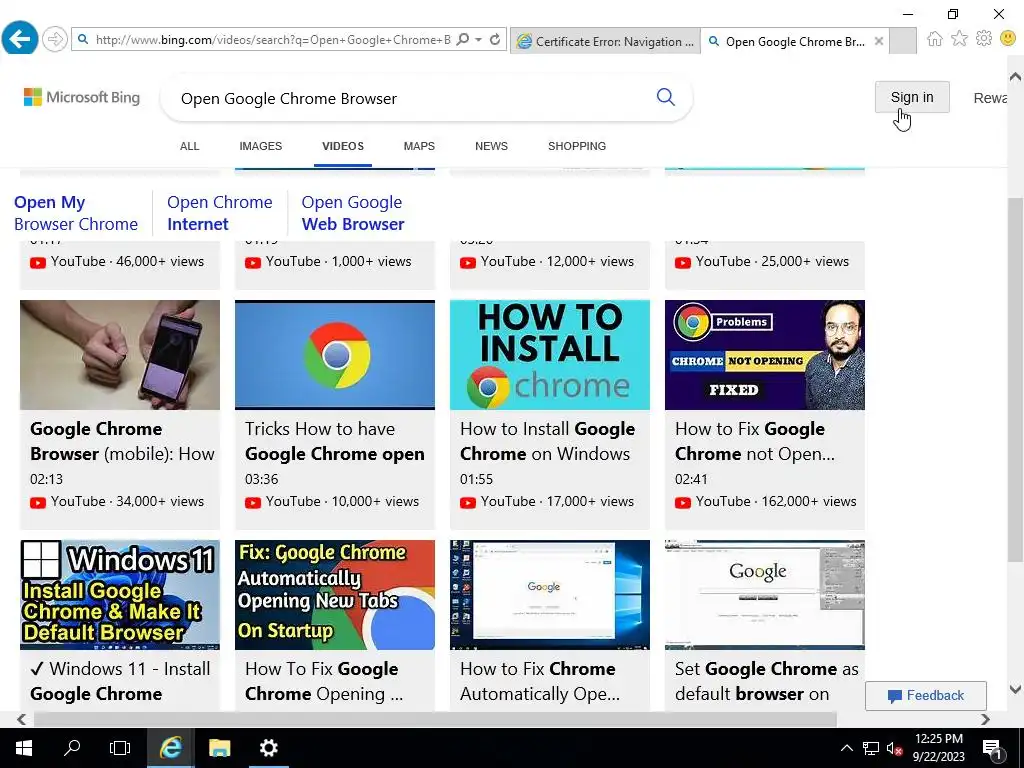Image resolution: width=1024 pixels, height=768 pixels.
Task: Open the phone-in-hand mobile video thumbnail
Action: [120, 355]
